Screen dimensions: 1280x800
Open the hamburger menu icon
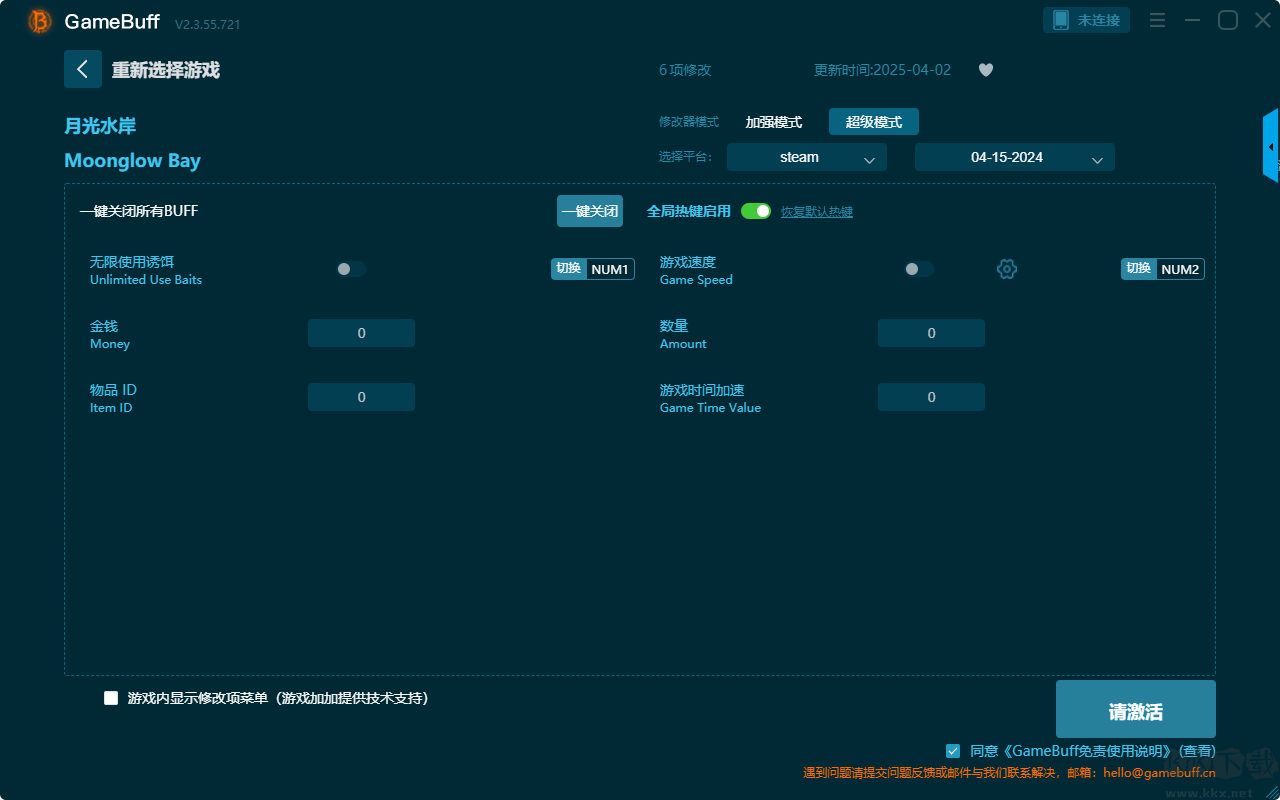(1157, 20)
